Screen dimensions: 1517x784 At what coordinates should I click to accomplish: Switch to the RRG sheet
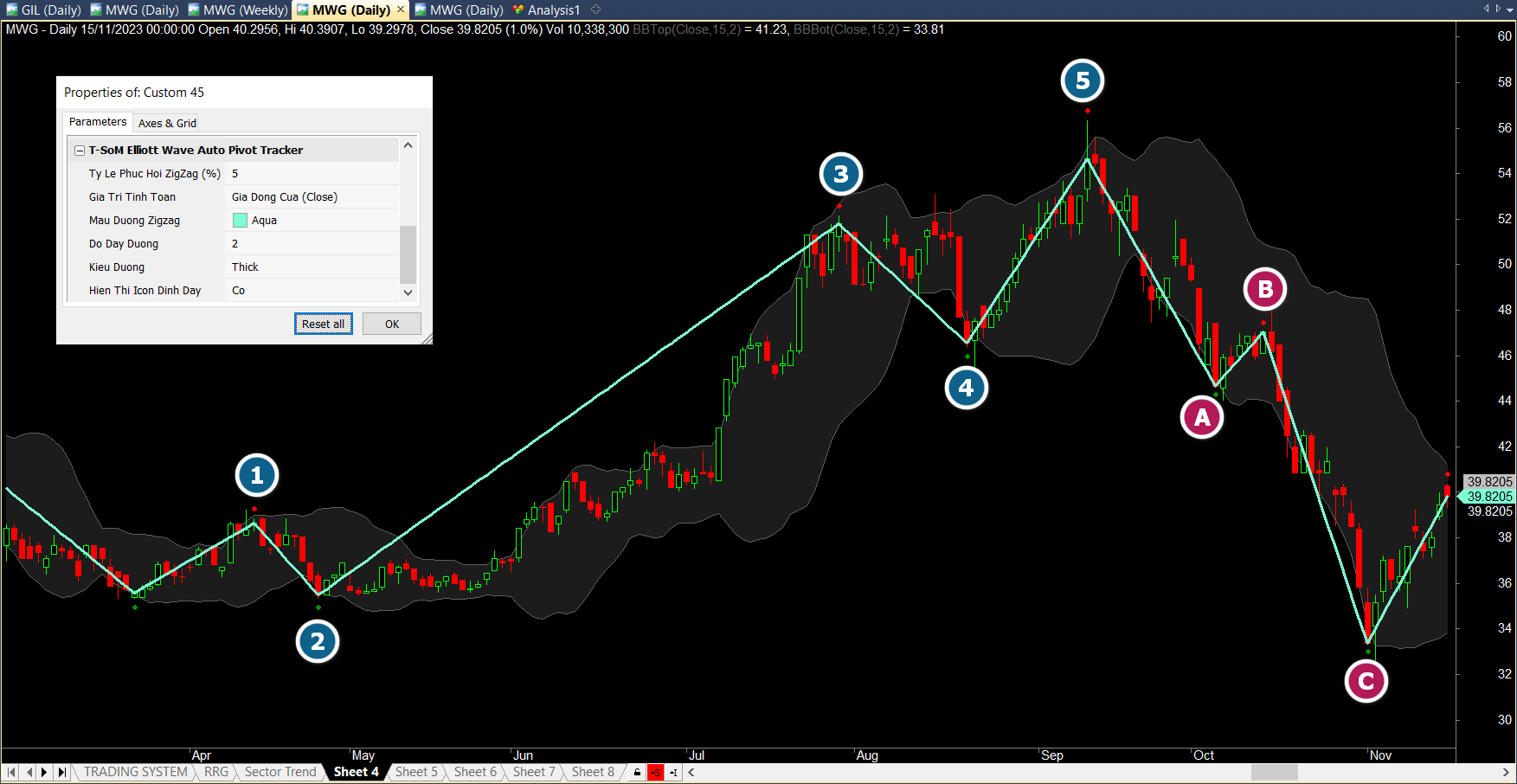coord(216,772)
